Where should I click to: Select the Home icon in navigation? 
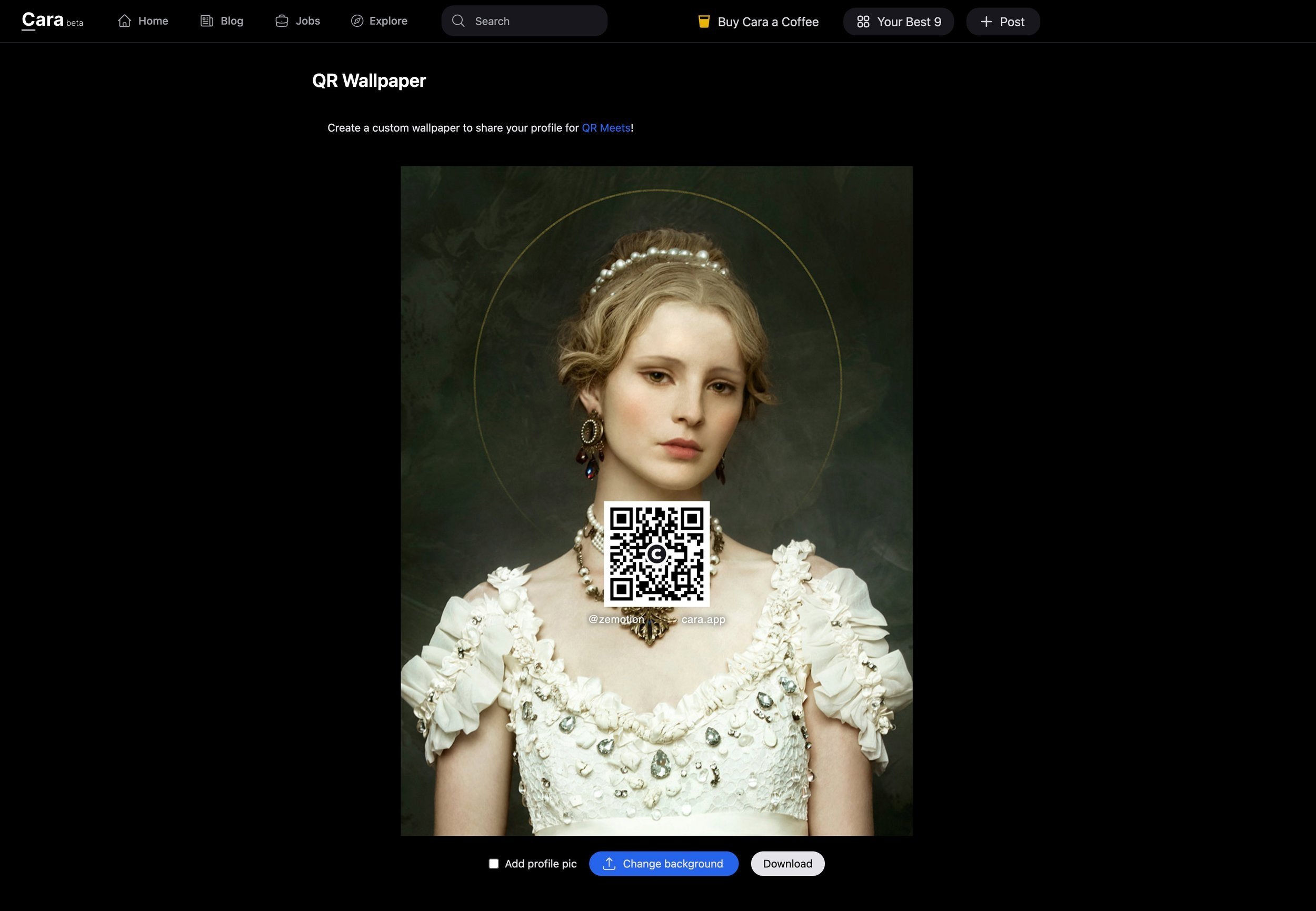(x=125, y=21)
